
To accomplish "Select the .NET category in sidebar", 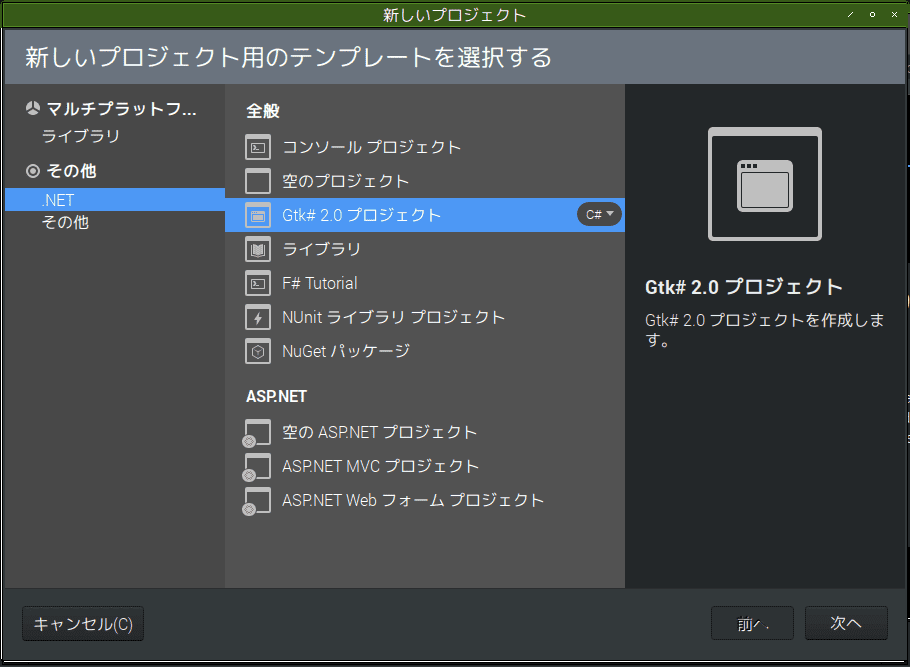I will pyautogui.click(x=61, y=199).
